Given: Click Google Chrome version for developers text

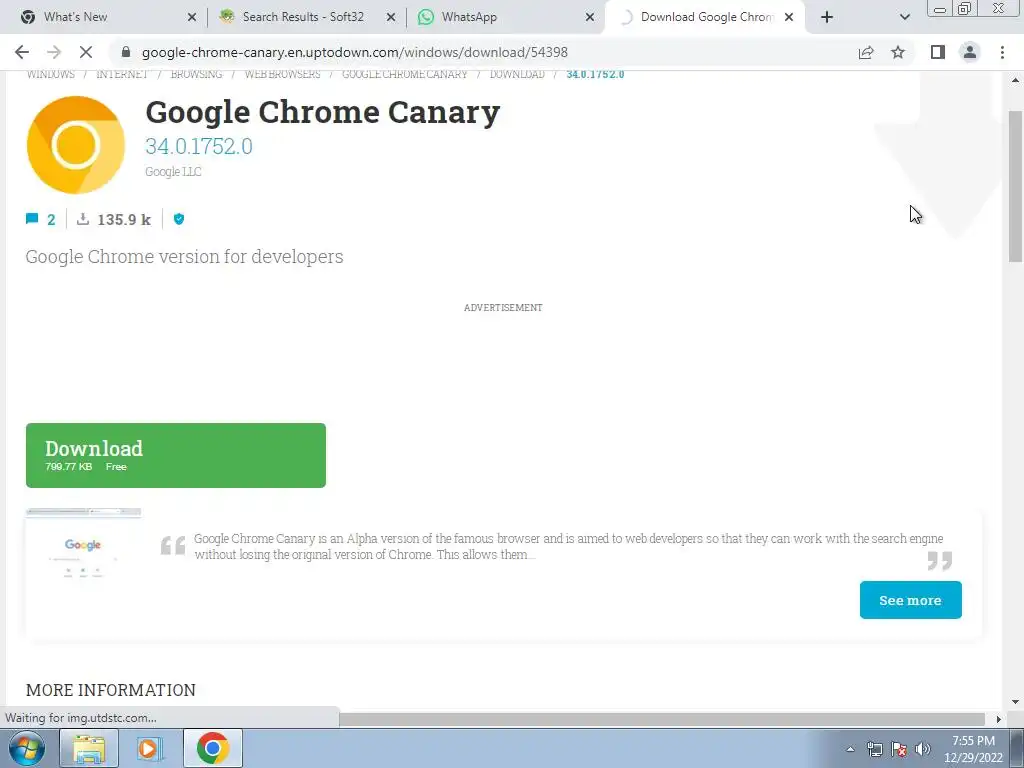Looking at the screenshot, I should (x=184, y=257).
